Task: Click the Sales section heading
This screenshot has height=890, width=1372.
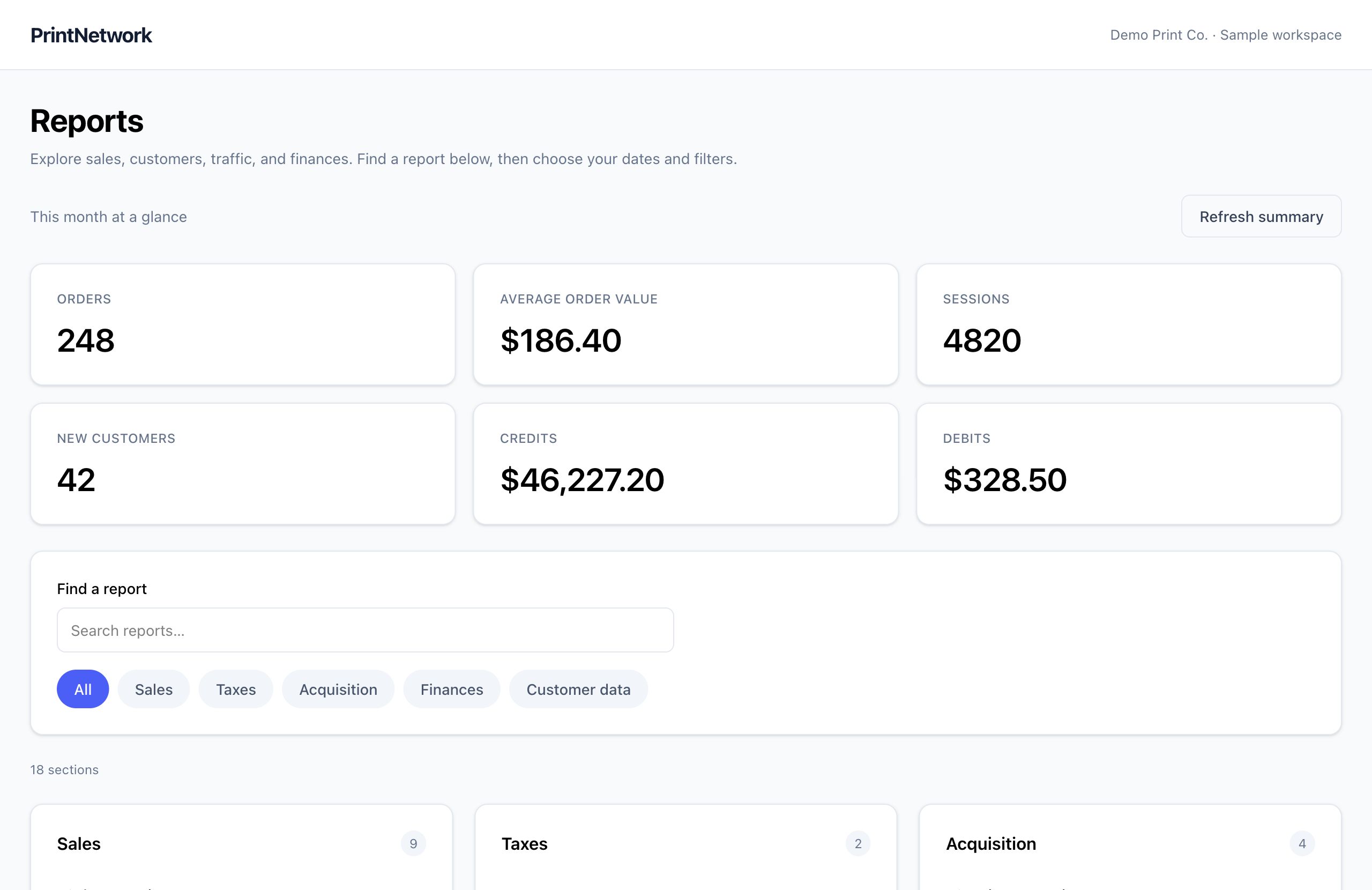Action: (79, 843)
